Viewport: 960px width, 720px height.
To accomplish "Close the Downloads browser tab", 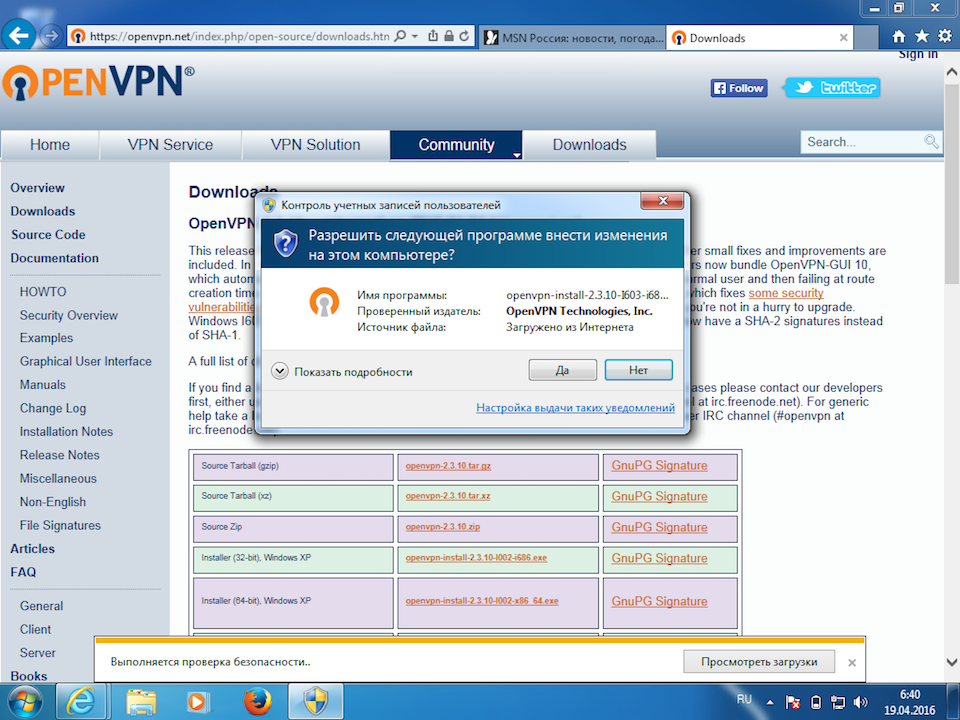I will (x=843, y=38).
